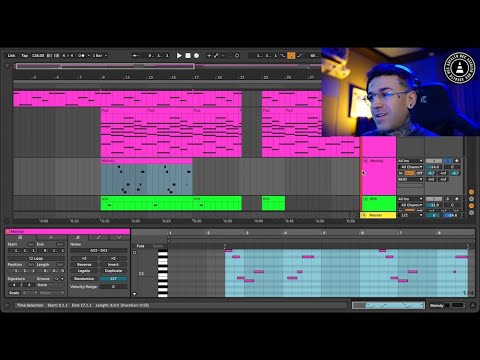480x360 pixels.
Task: Open the Groove None dropdown
Action: click(x=50, y=285)
